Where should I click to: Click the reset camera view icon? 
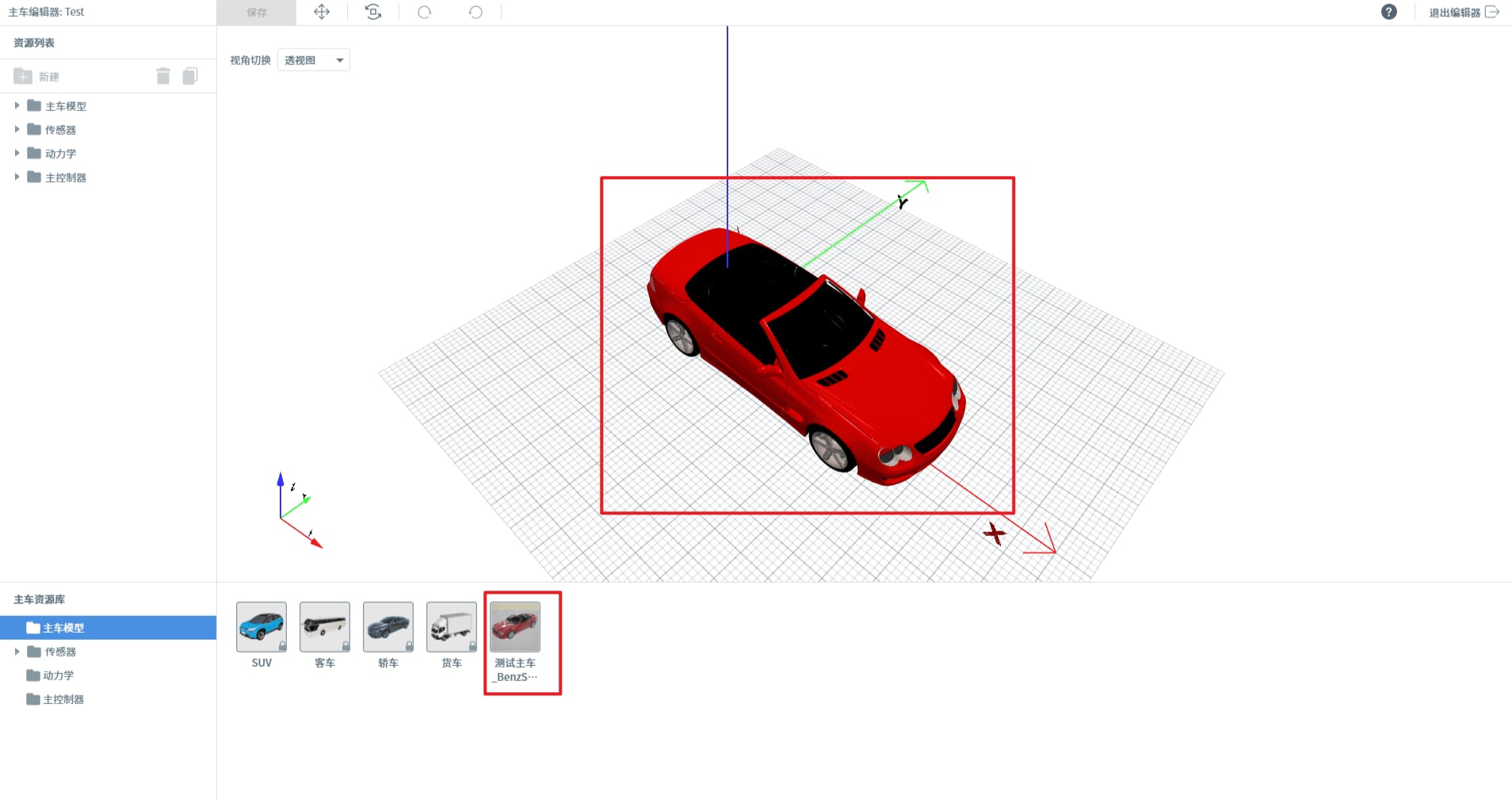(373, 12)
